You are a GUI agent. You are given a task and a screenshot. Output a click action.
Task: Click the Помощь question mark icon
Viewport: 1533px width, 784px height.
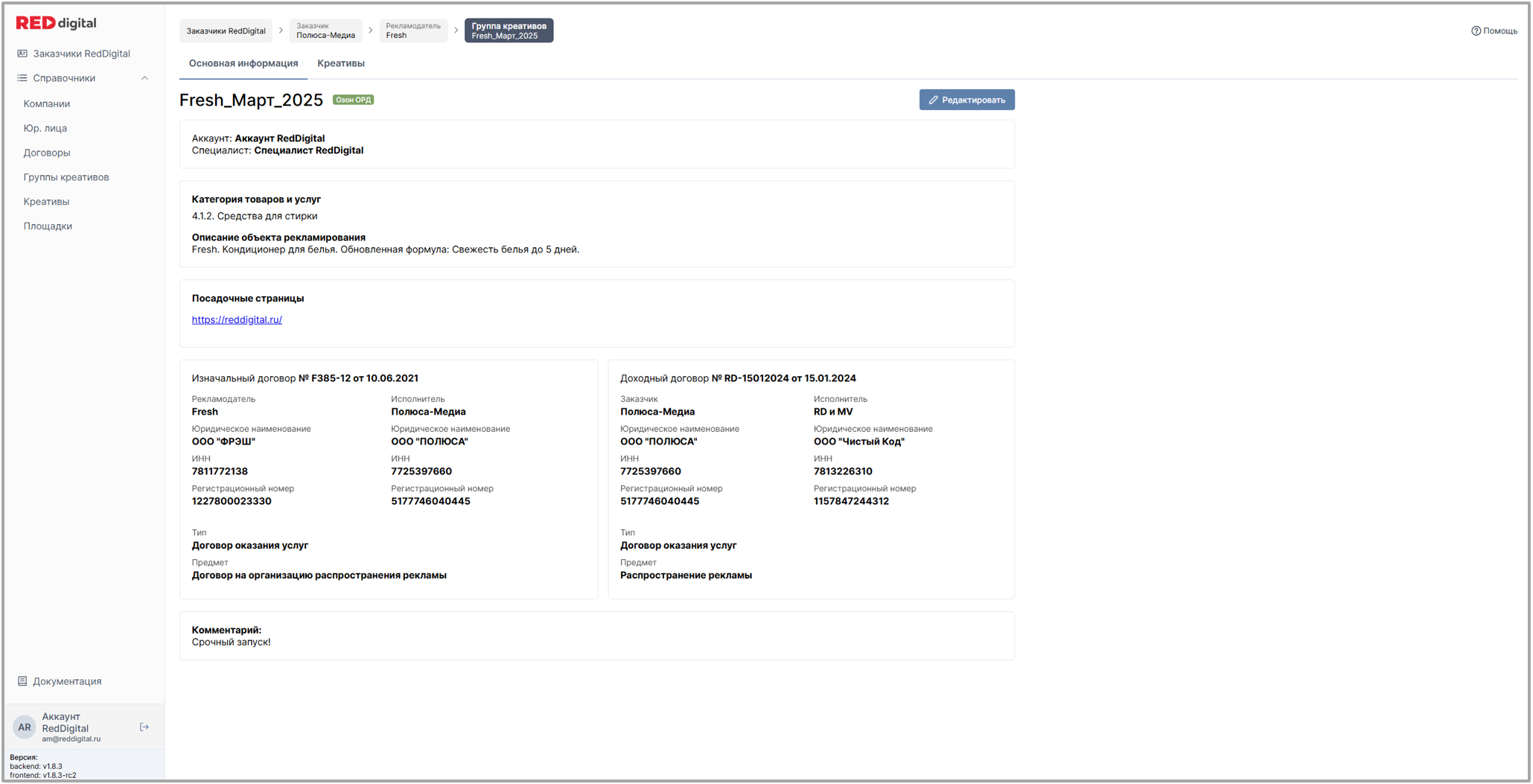[x=1476, y=31]
